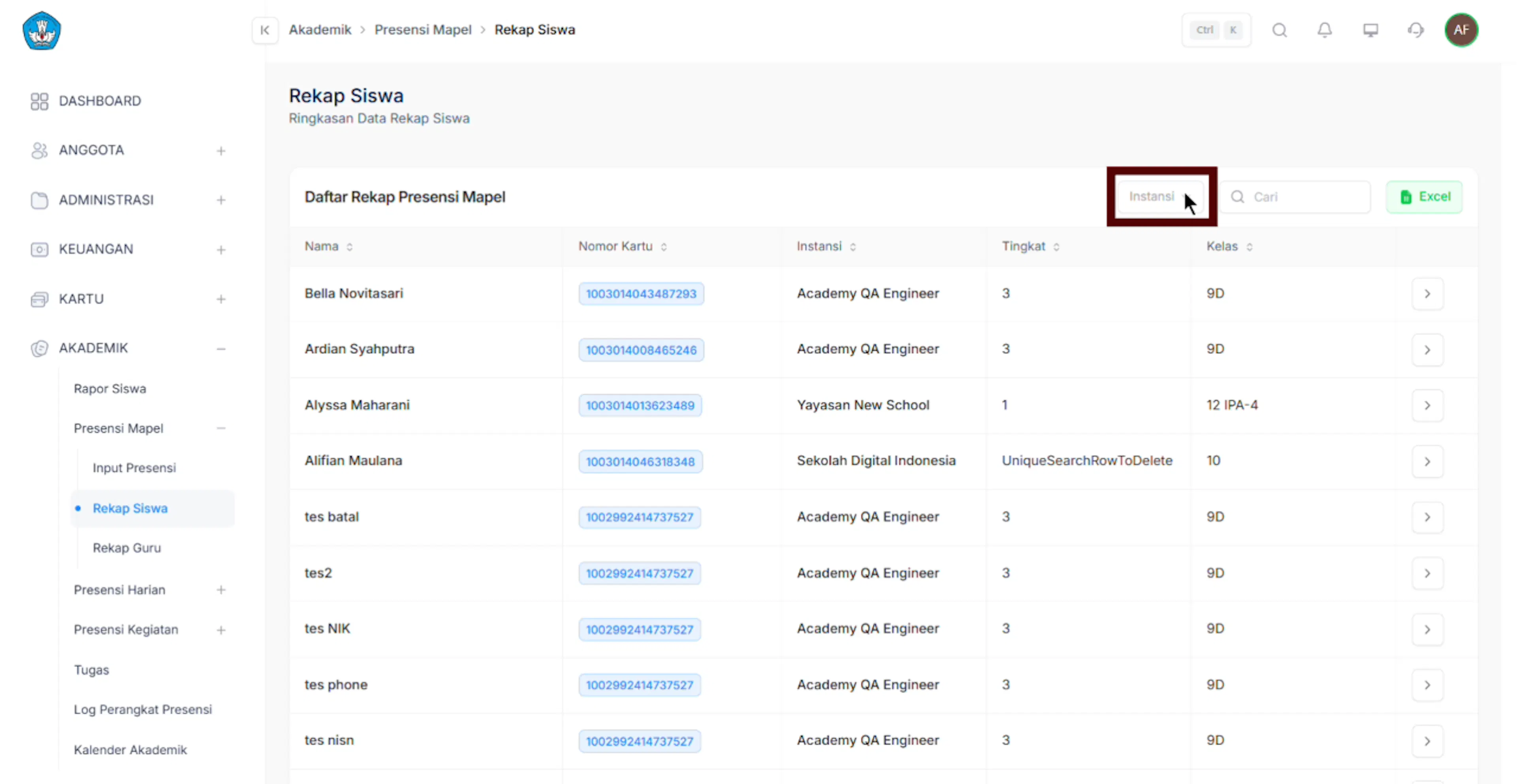Collapse the sidebar with the arrow button
The height and width of the screenshot is (784, 1517).
265,30
